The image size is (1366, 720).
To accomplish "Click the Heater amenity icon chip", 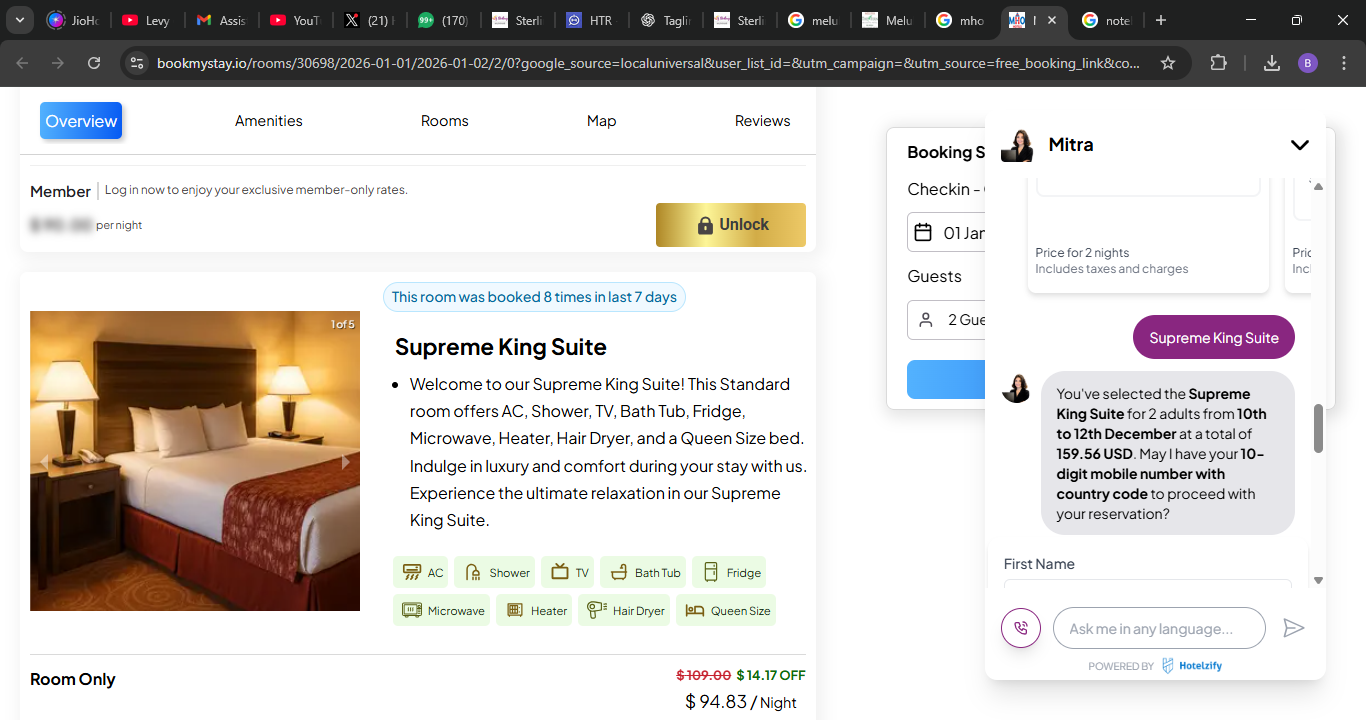I will click(x=534, y=610).
